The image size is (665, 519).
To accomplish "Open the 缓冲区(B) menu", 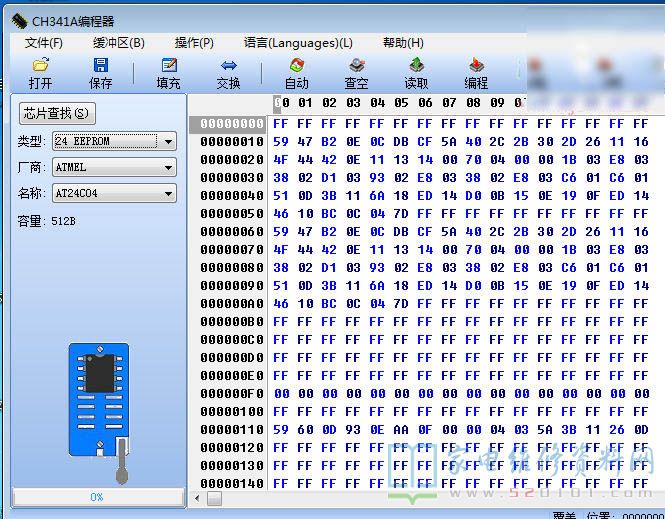I will (118, 43).
